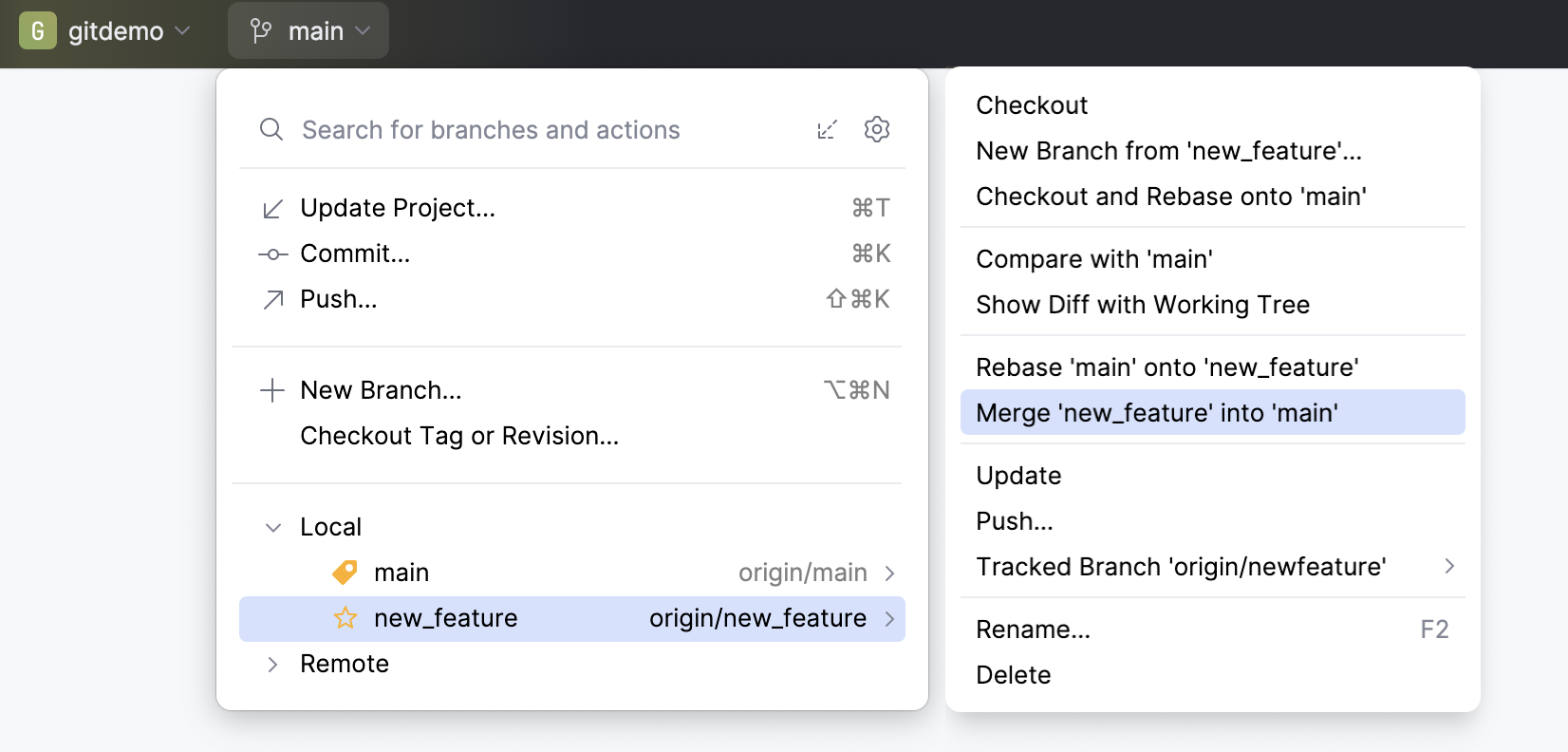Click the plus icon beside New Branch
This screenshot has height=752, width=1568.
pyautogui.click(x=272, y=389)
